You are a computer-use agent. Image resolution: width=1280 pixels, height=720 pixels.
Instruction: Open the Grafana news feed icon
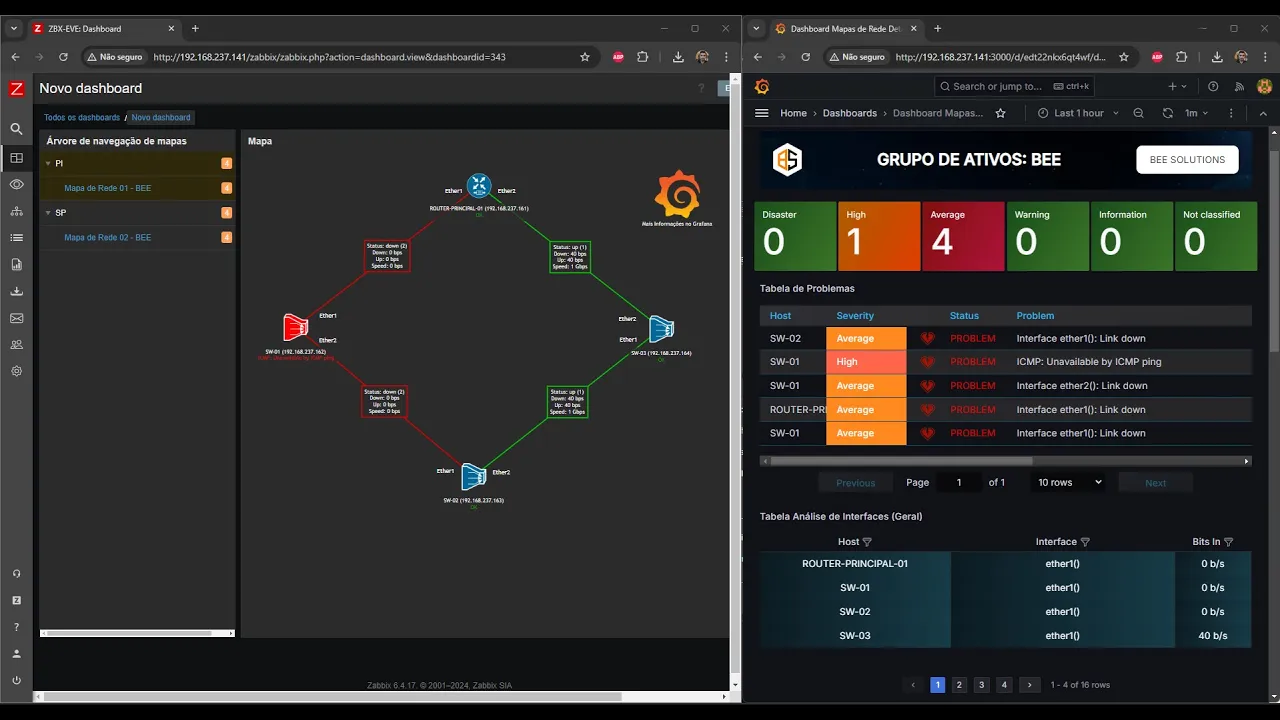pyautogui.click(x=1240, y=86)
